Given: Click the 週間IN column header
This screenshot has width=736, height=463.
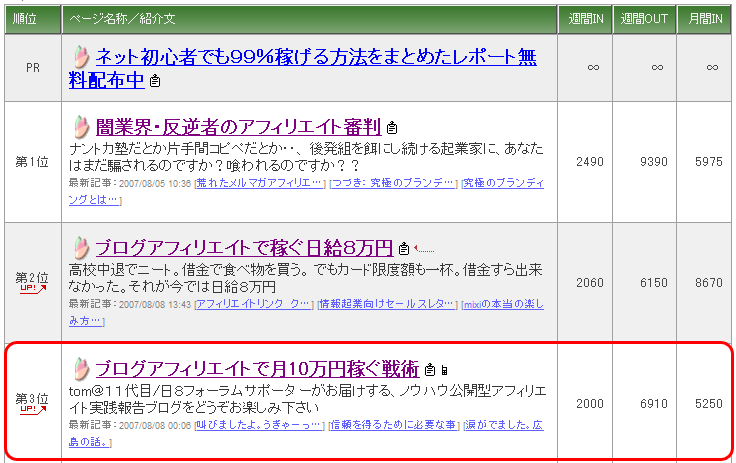Looking at the screenshot, I should [x=585, y=19].
